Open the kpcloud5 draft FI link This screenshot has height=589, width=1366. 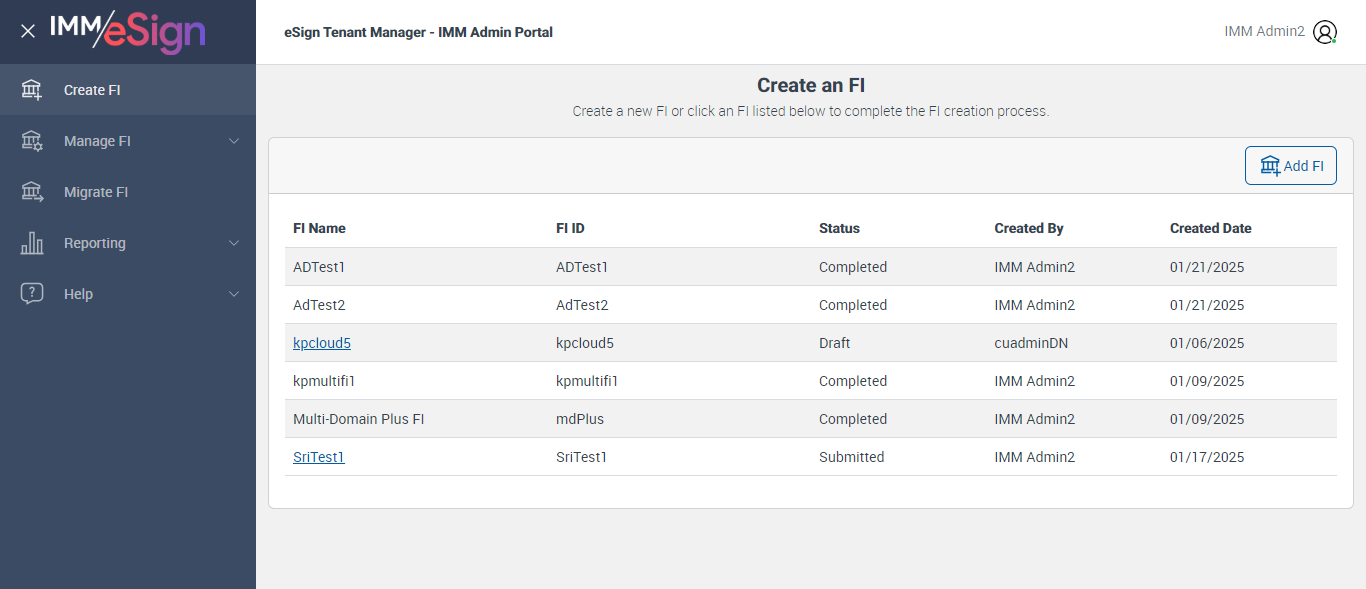click(x=322, y=343)
